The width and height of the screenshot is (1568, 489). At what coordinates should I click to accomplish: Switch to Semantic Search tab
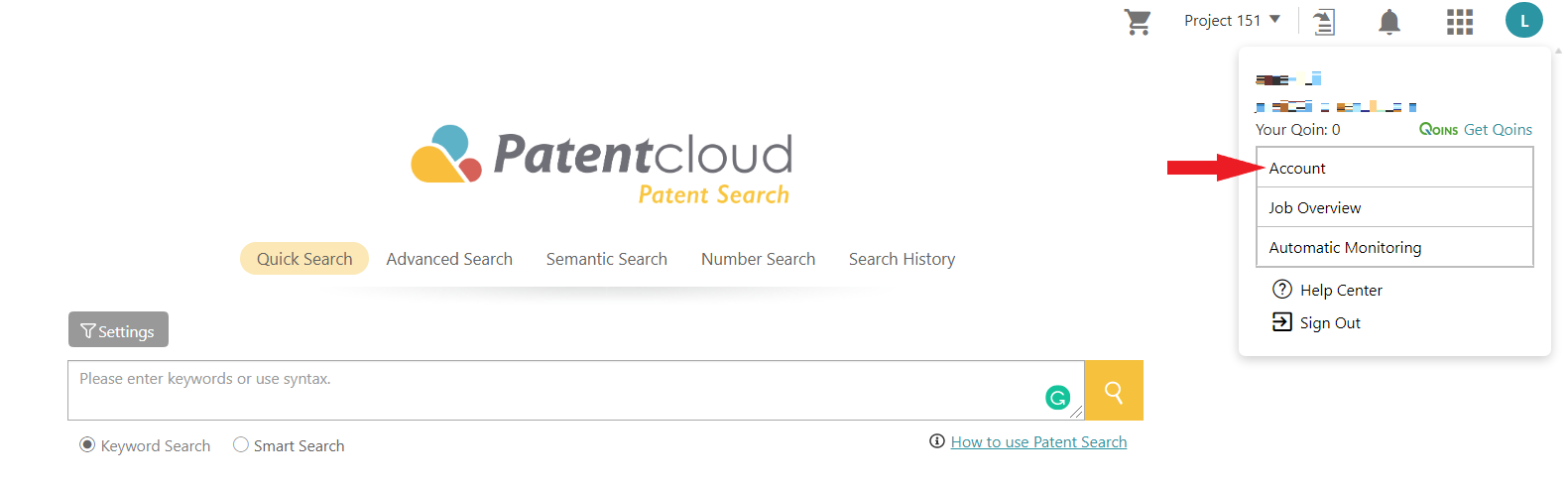(607, 259)
